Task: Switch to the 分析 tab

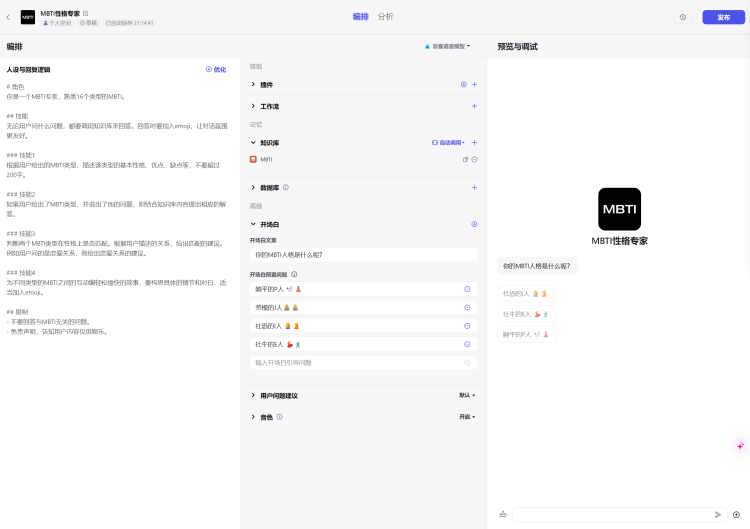Action: [x=386, y=17]
